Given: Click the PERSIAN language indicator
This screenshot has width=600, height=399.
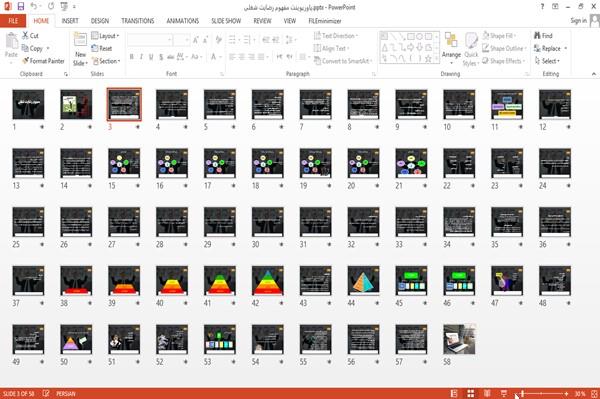Looking at the screenshot, I should 66,393.
